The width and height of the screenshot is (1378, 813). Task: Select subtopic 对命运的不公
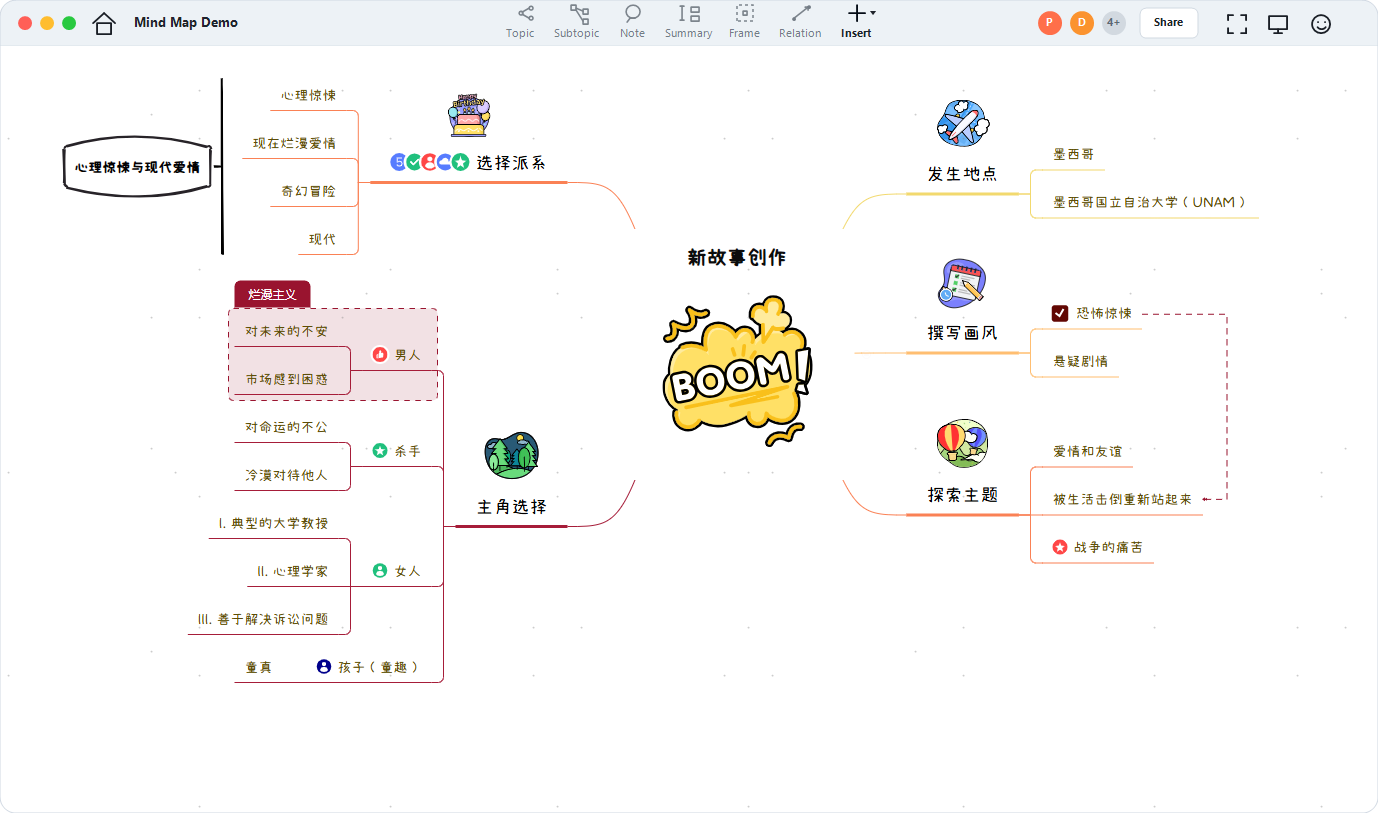(287, 427)
